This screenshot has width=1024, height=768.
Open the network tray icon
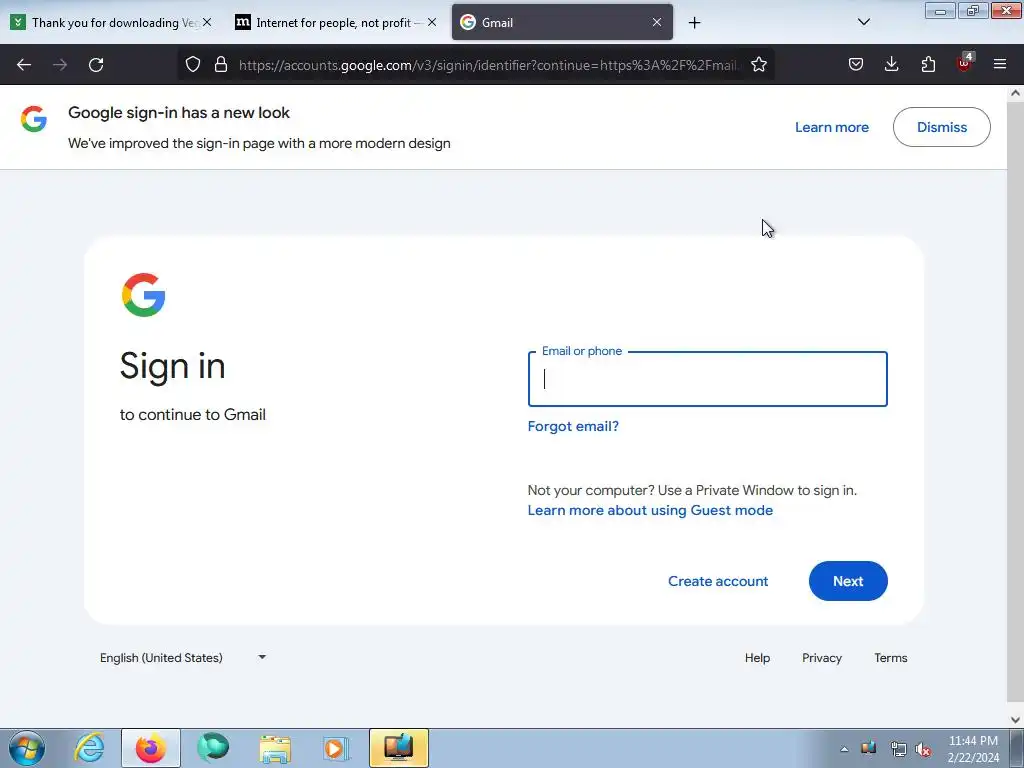point(898,749)
